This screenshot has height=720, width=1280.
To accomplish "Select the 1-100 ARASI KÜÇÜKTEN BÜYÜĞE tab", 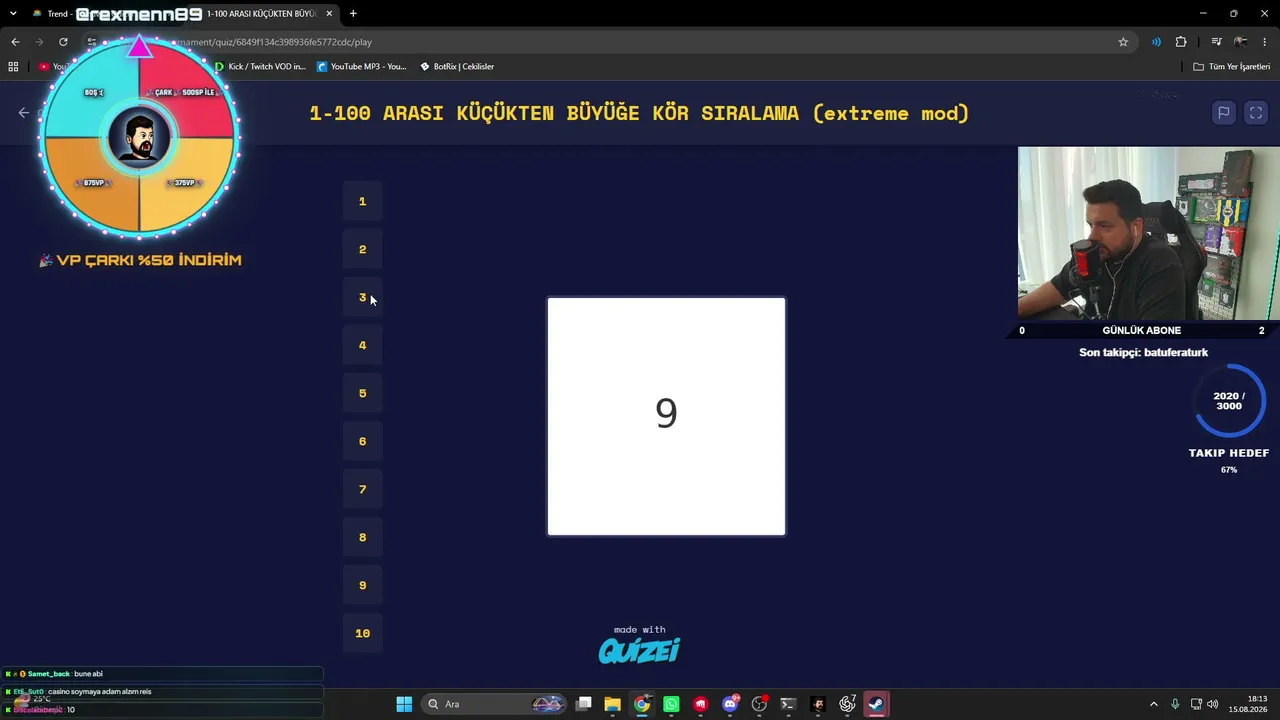I will [262, 14].
